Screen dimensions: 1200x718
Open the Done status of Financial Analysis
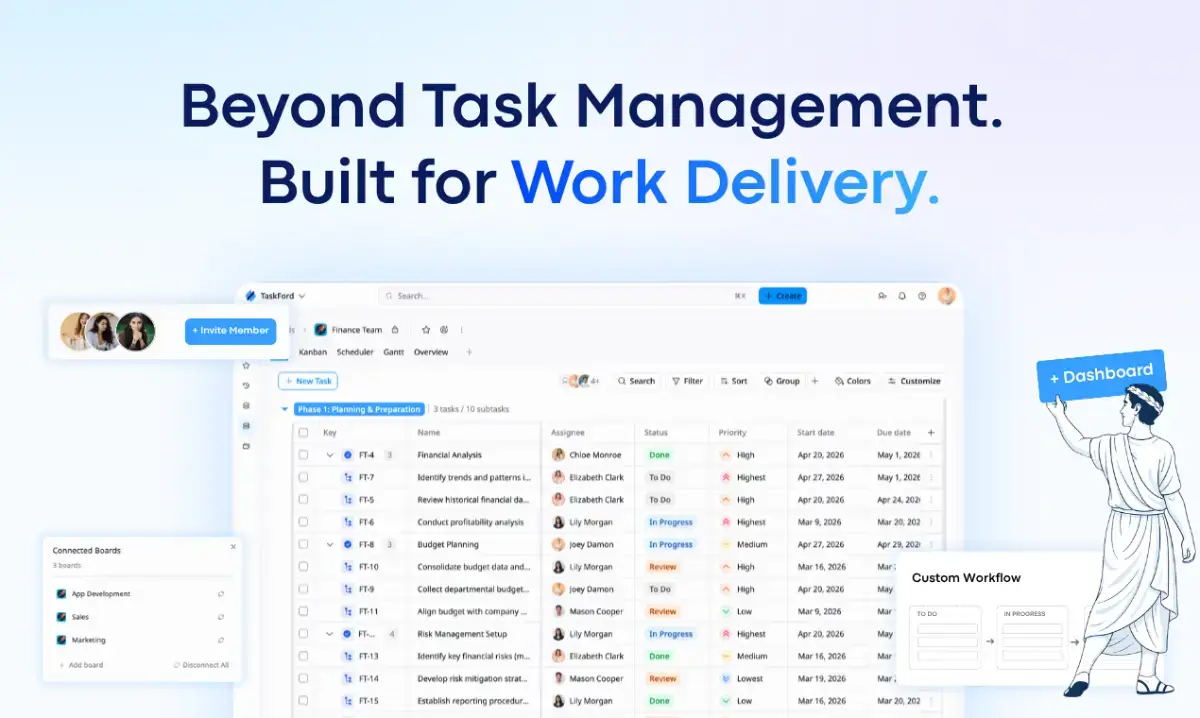[x=659, y=455]
